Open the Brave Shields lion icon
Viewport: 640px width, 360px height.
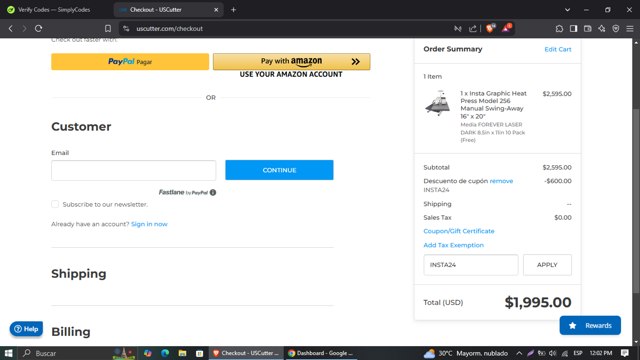click(490, 28)
